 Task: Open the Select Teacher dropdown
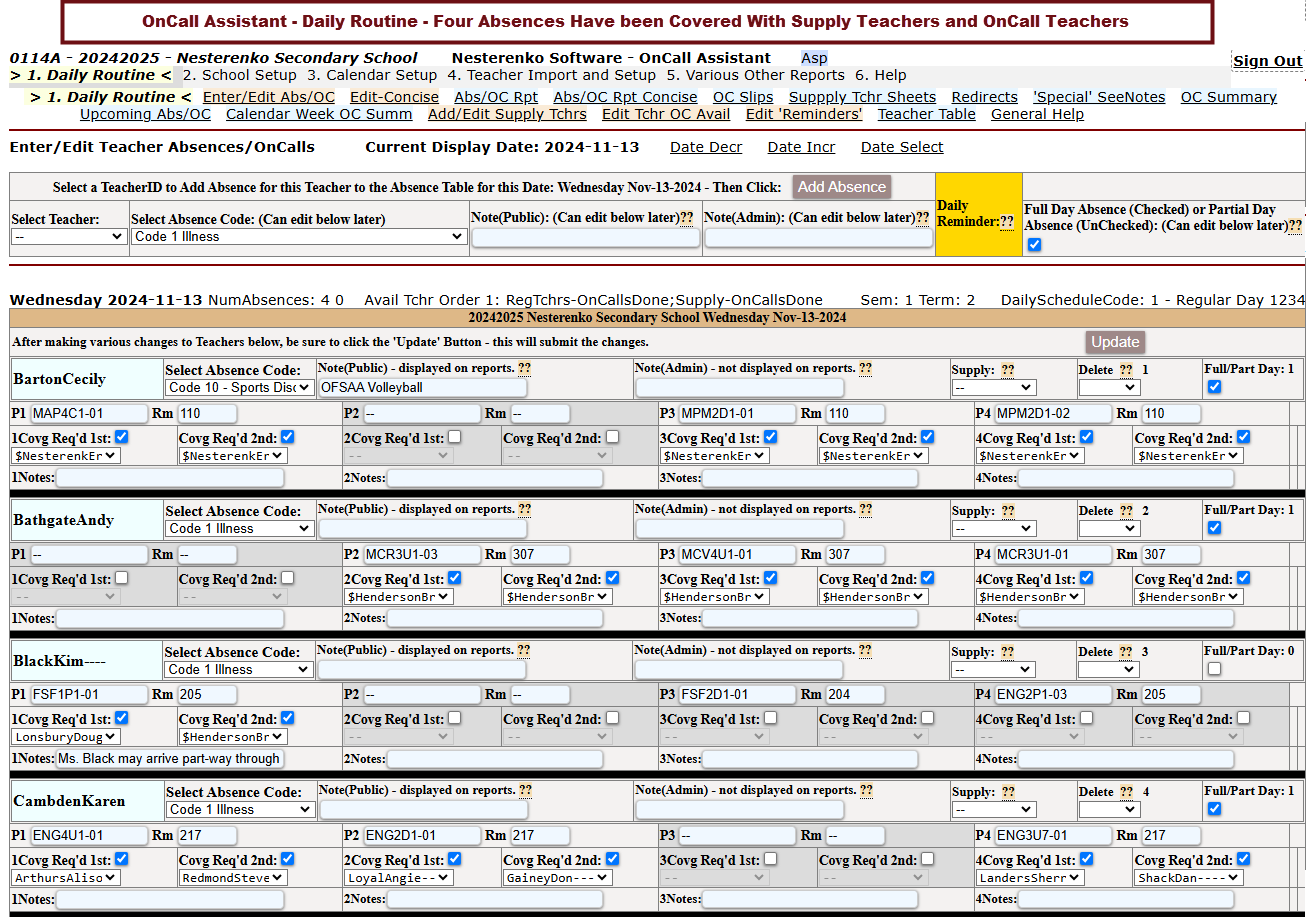tap(69, 237)
